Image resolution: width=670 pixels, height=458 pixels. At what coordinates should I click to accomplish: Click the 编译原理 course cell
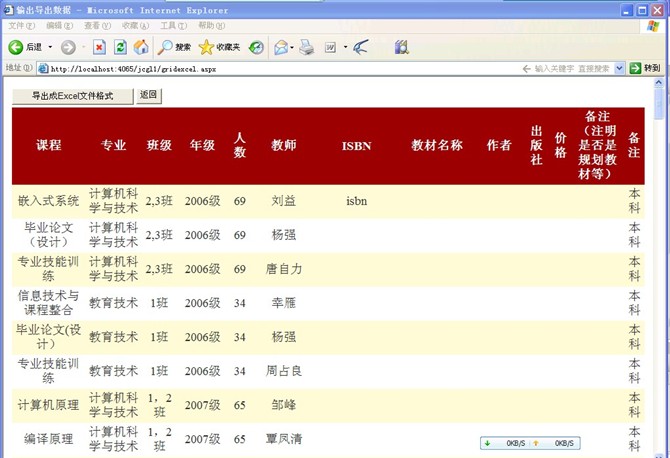pos(49,439)
